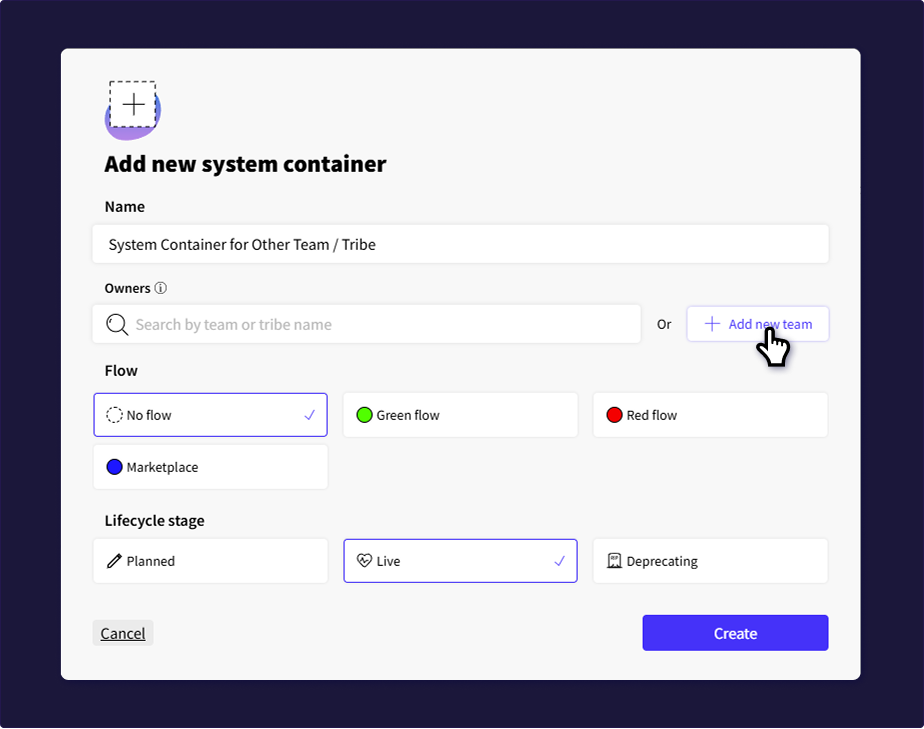
Task: Click the blue Marketplace color circle
Action: [114, 467]
